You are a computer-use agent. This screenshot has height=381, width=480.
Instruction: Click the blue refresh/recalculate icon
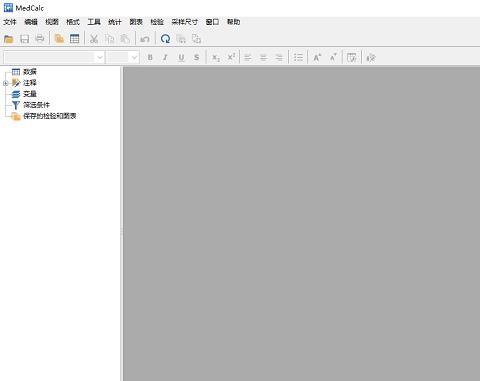click(165, 39)
